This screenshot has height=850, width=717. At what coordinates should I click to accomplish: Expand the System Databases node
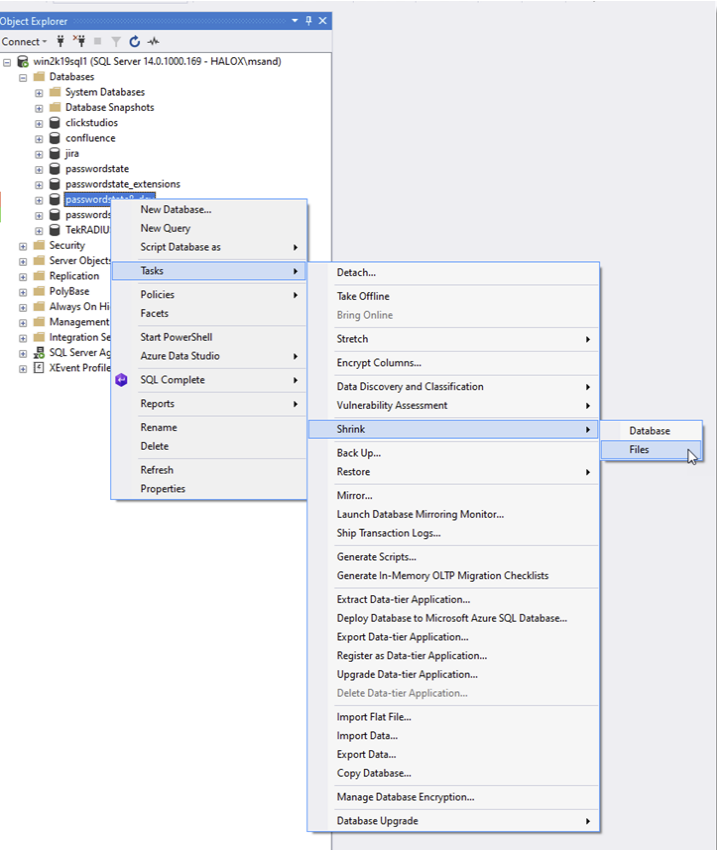(39, 93)
